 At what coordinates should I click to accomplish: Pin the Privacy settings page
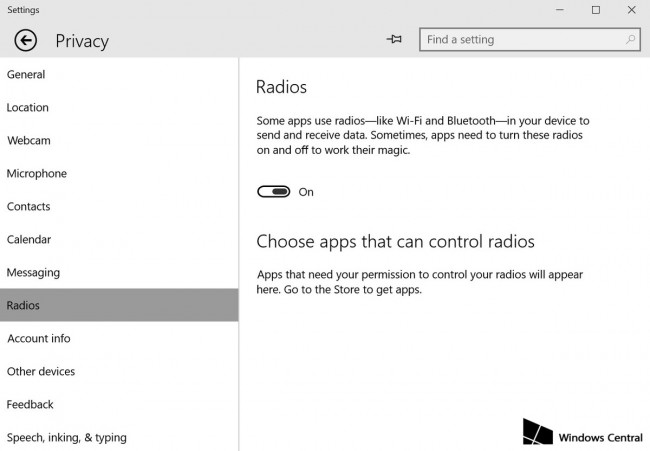(x=394, y=40)
